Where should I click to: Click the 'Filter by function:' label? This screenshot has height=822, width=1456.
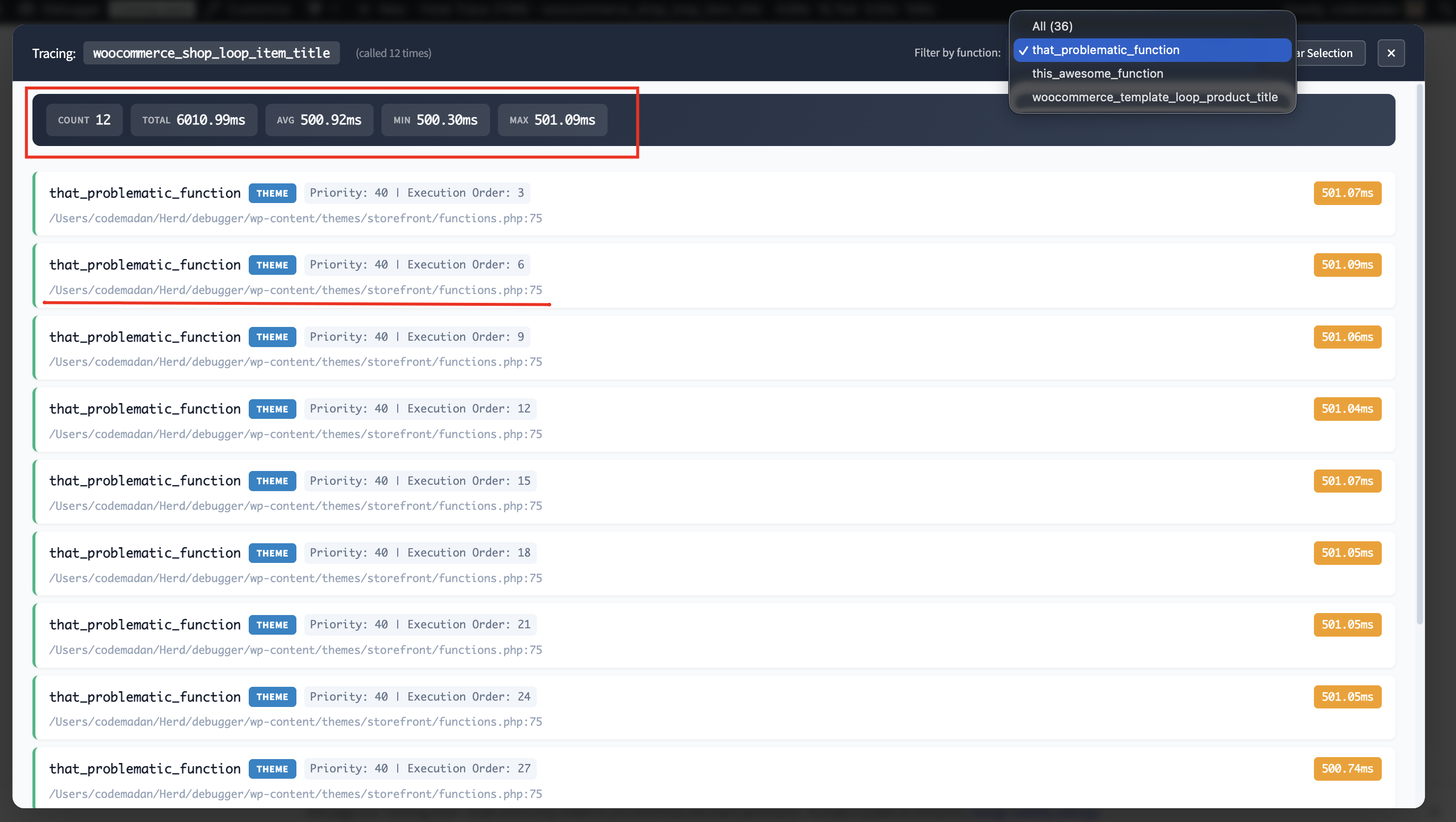(958, 53)
